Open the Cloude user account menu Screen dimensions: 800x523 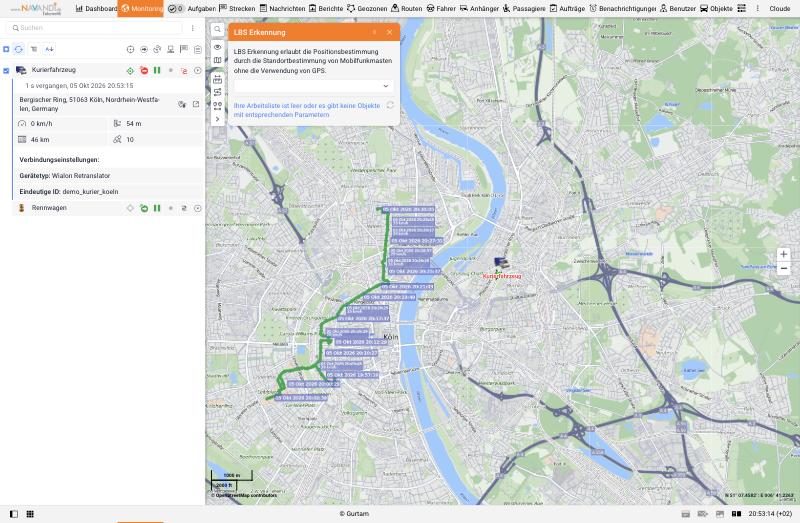780,9
